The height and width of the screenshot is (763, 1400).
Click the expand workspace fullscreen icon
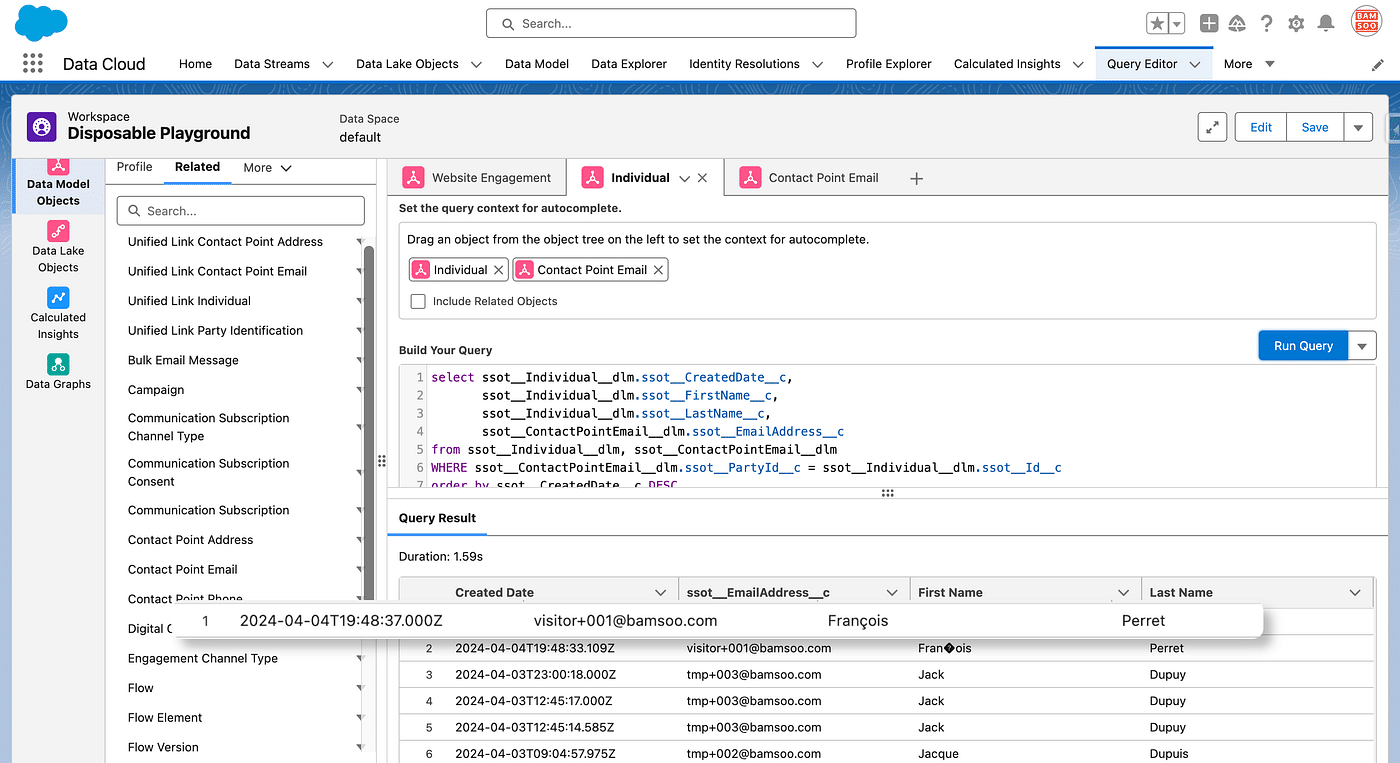pos(1212,127)
